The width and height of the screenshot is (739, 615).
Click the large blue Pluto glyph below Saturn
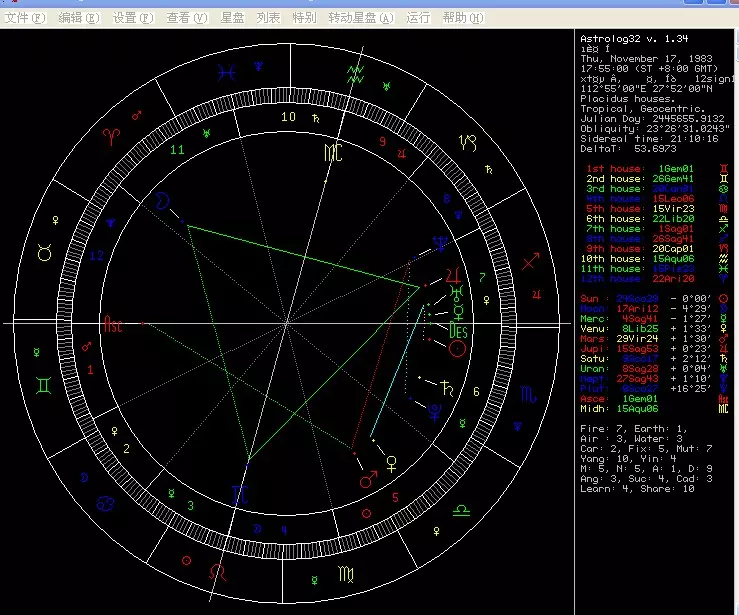tap(434, 411)
